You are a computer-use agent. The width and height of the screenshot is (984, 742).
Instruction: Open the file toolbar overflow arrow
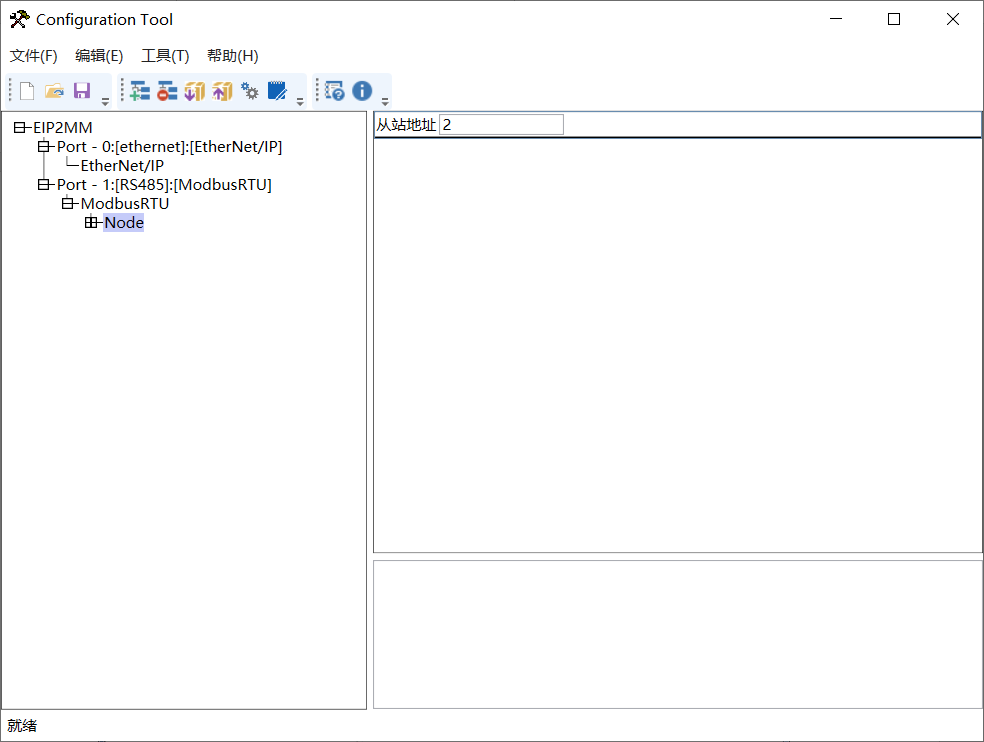coord(105,101)
